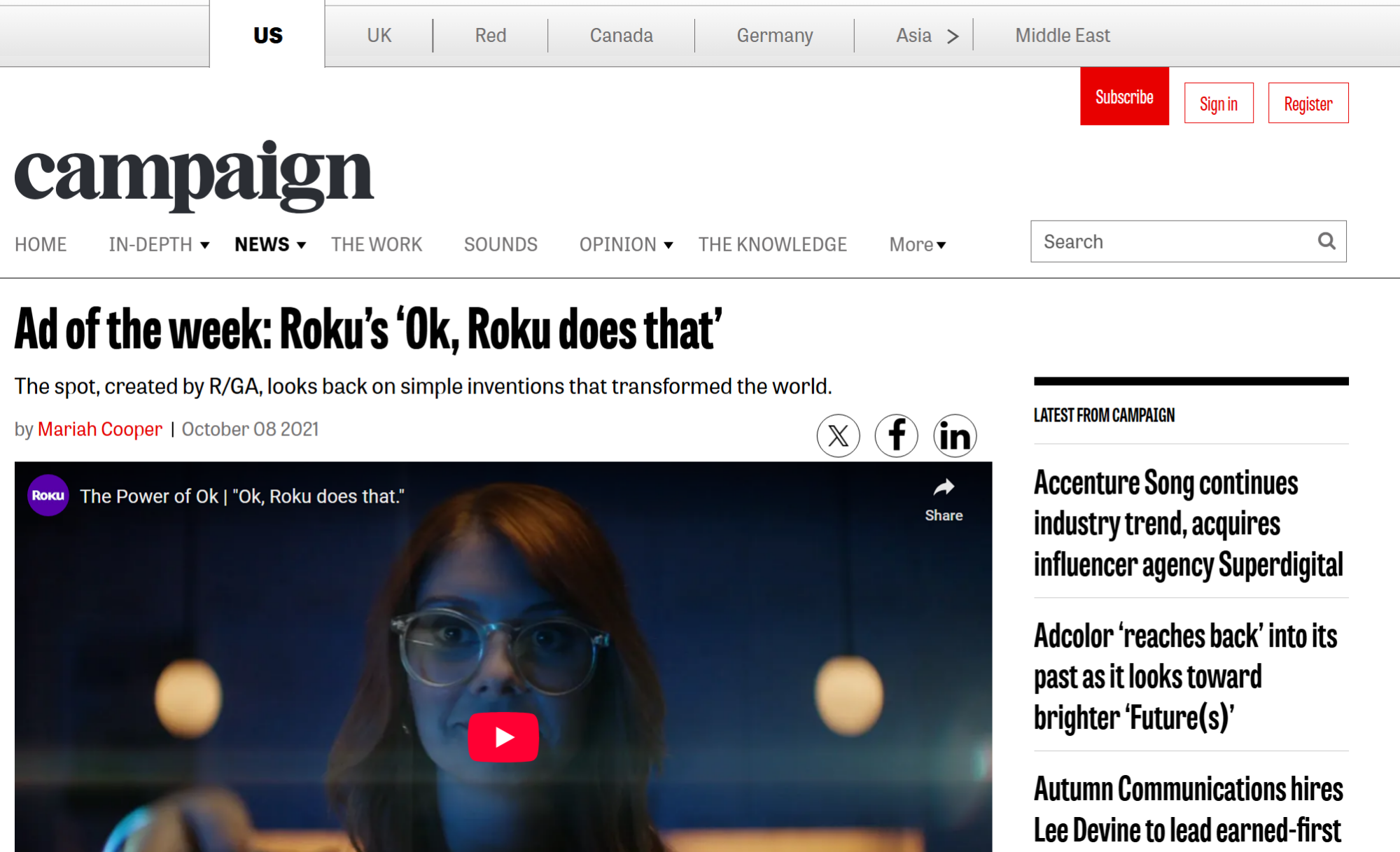Viewport: 1400px width, 852px height.
Task: Open the Autumn Communications Lee Devine article
Action: click(1188, 810)
